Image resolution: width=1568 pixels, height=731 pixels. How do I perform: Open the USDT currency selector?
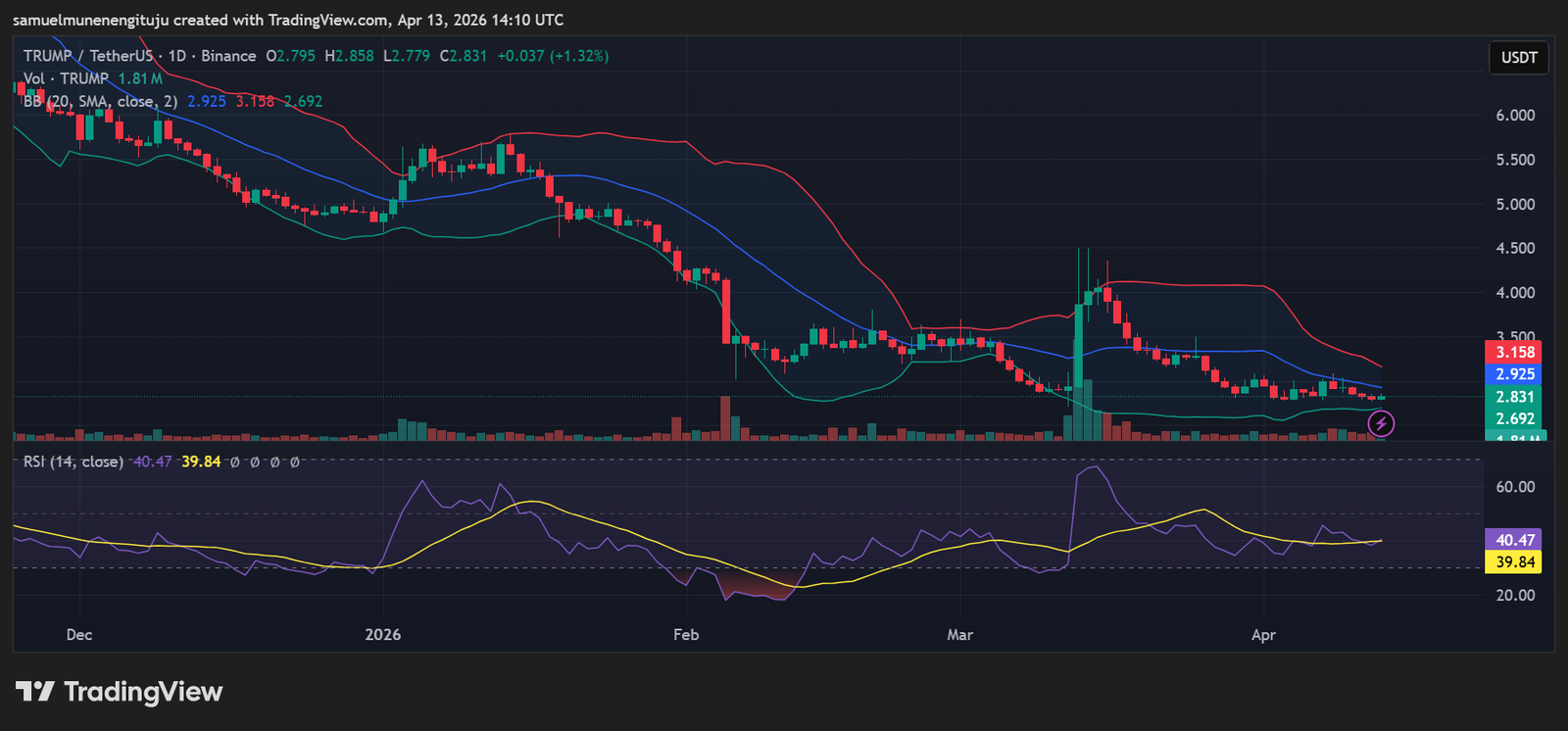point(1519,58)
